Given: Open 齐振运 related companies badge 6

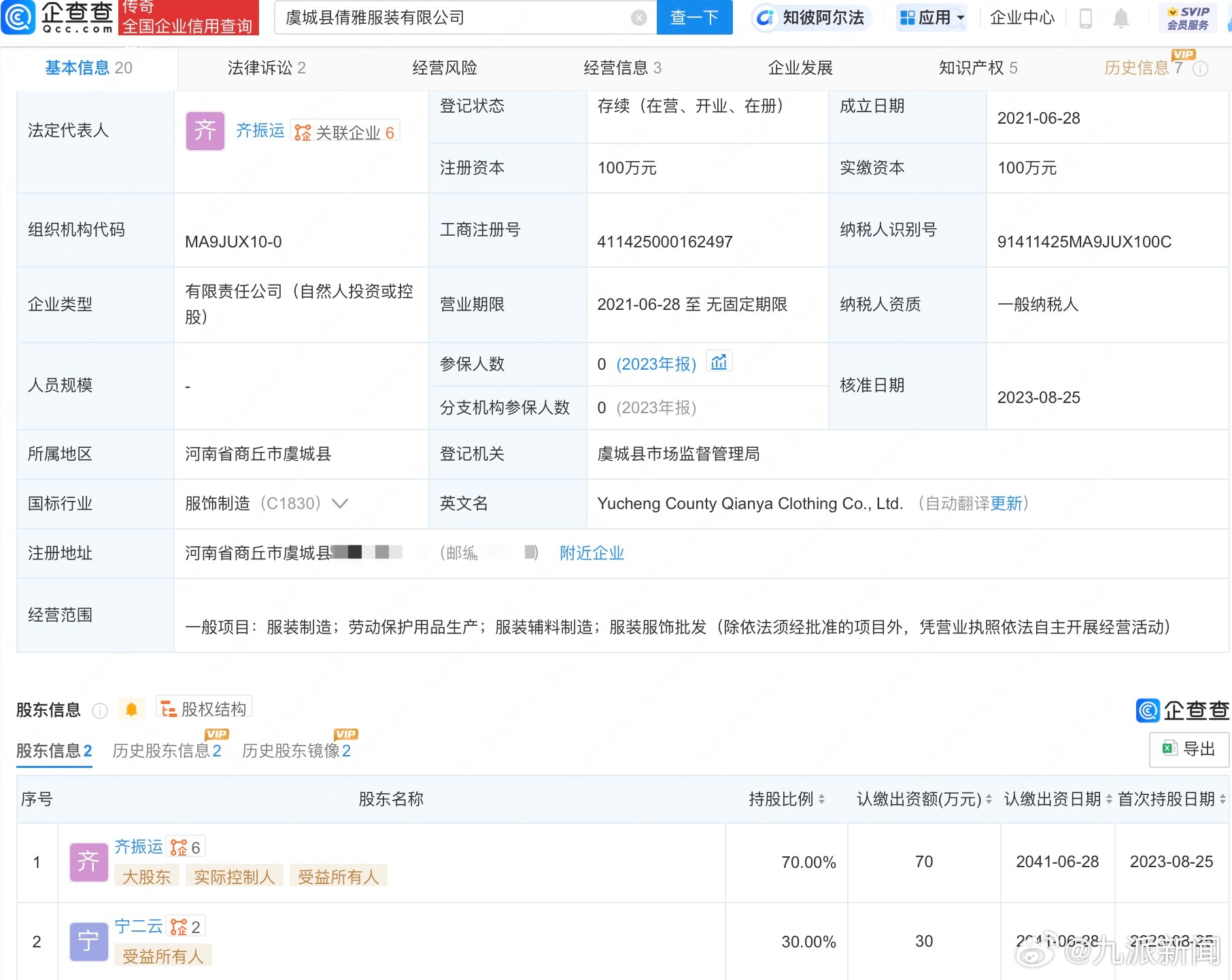Looking at the screenshot, I should click(186, 847).
